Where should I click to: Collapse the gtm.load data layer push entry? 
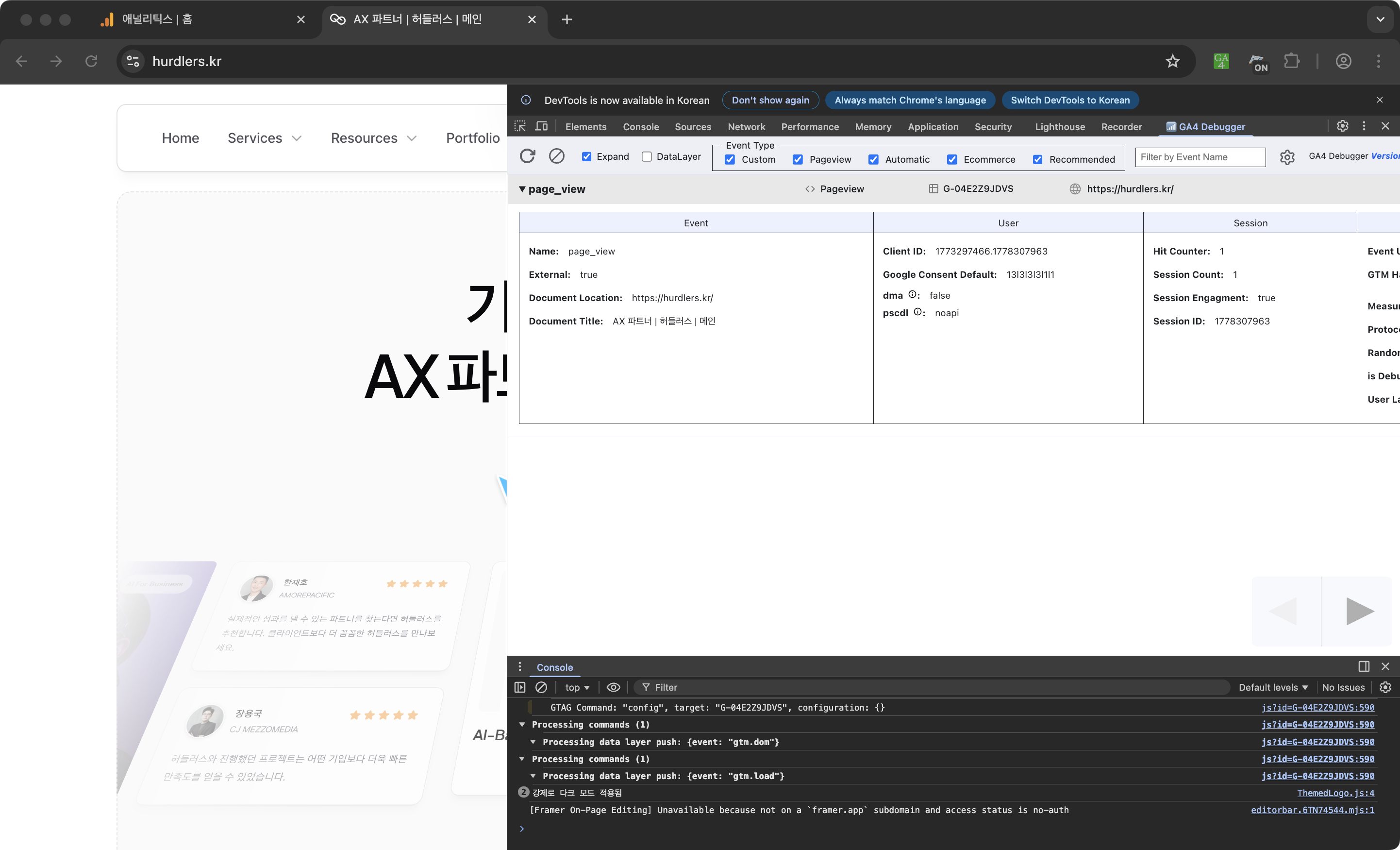click(x=533, y=776)
